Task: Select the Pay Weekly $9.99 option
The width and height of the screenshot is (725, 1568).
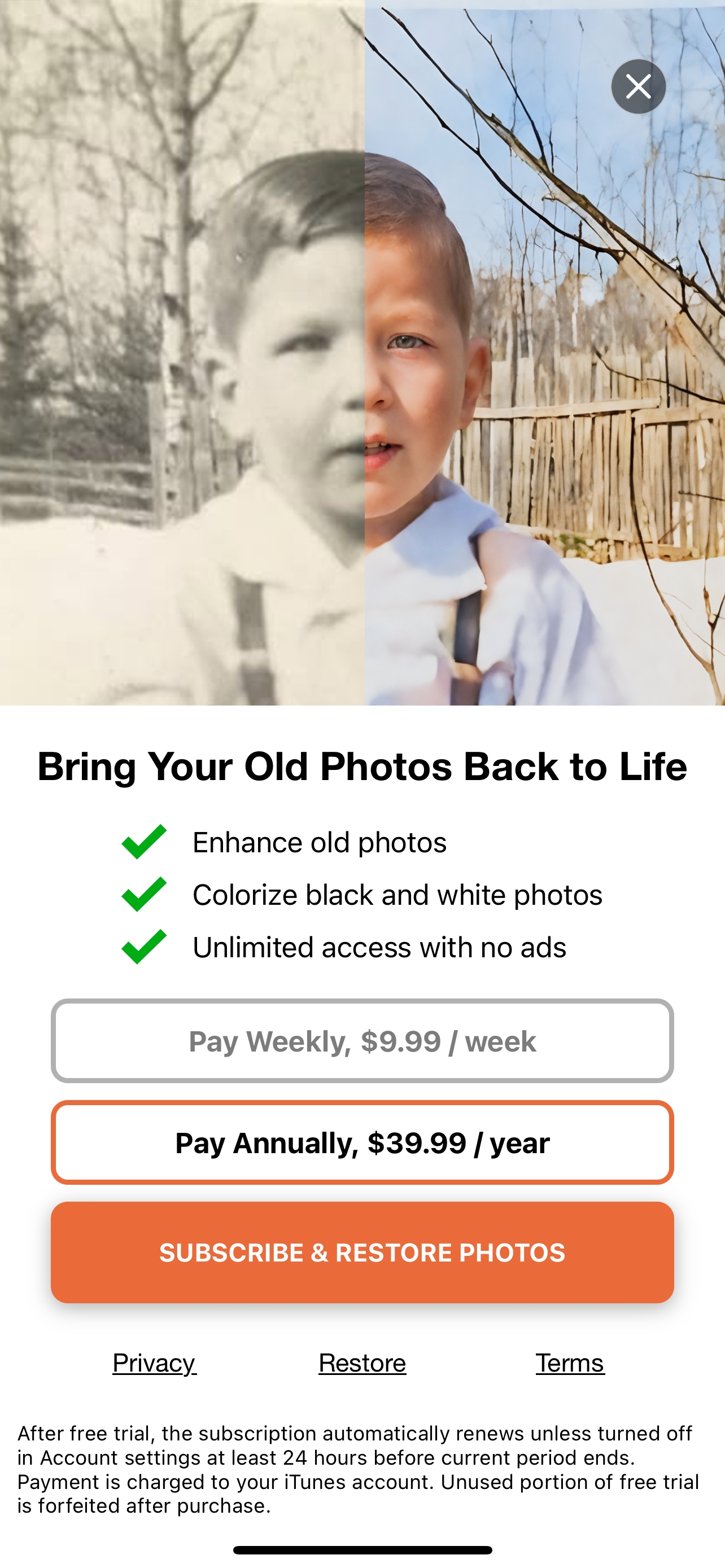Action: 362,1041
